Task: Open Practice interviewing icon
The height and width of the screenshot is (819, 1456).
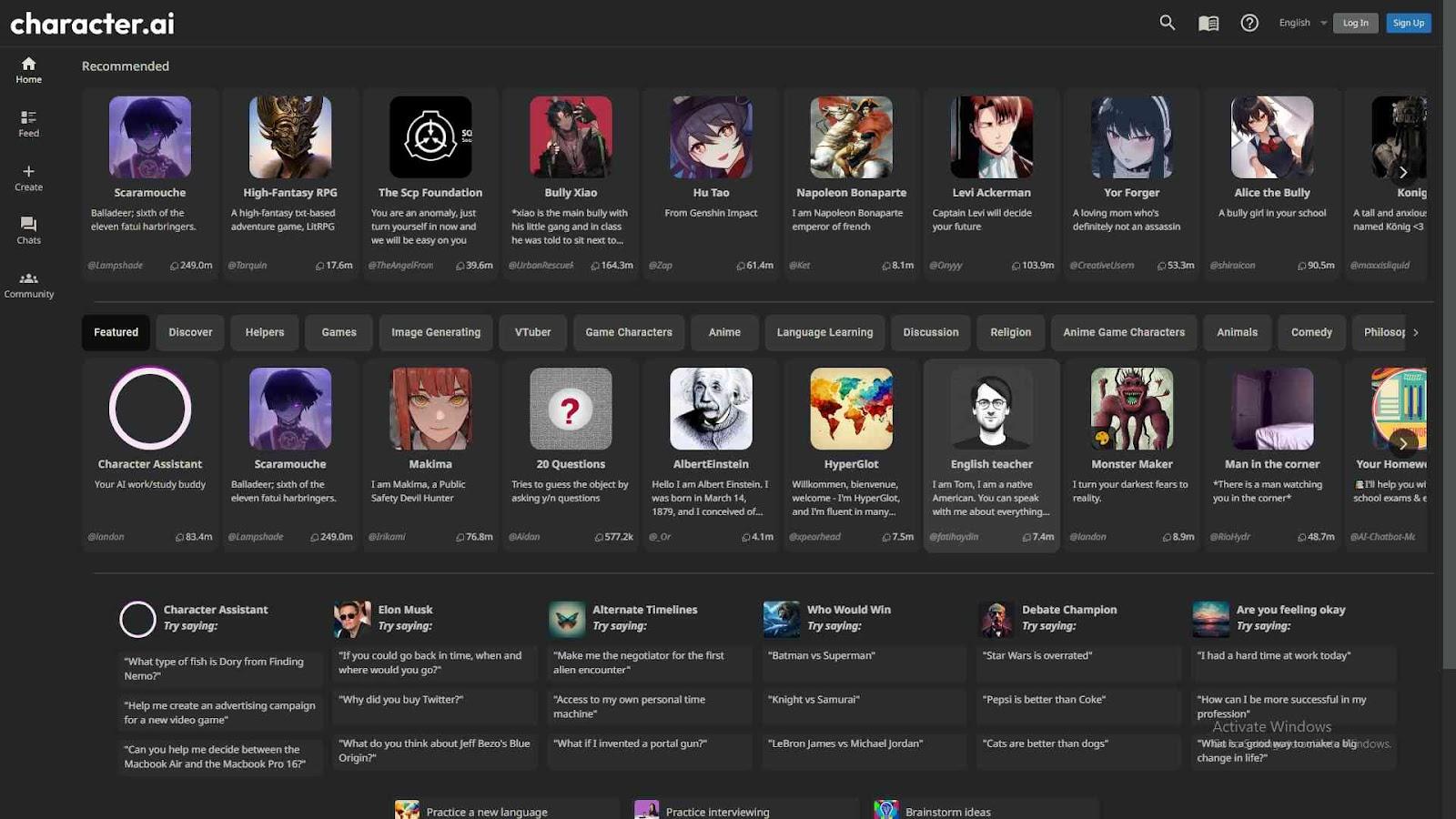Action: (646, 810)
